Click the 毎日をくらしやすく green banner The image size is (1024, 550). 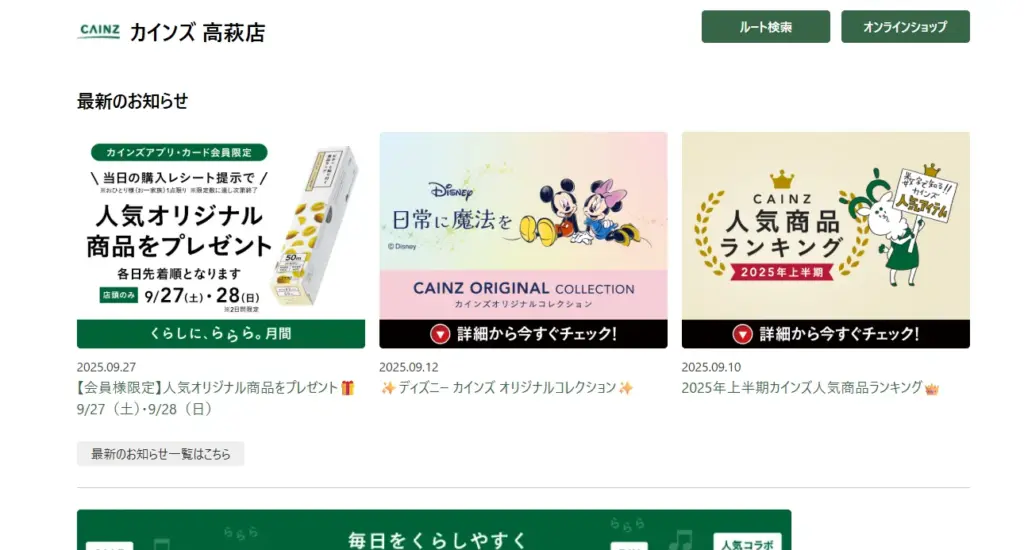click(x=434, y=530)
